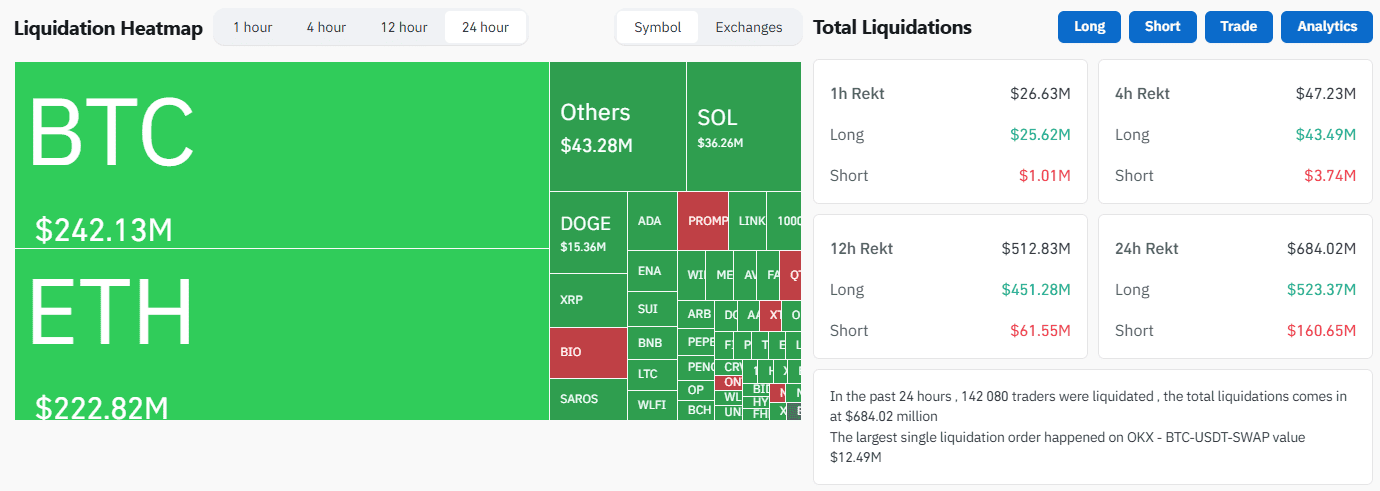Click the blue Short button

pos(1162,27)
